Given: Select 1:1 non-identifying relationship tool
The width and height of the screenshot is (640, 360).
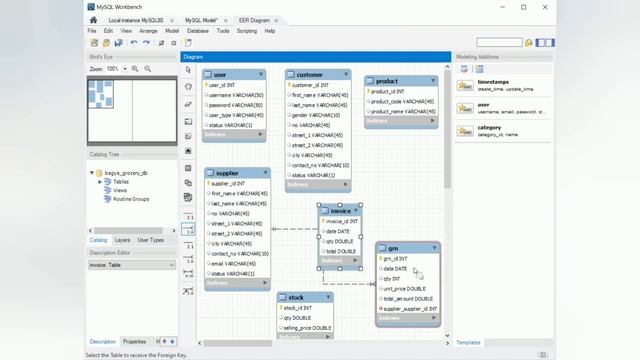Looking at the screenshot, I should [x=189, y=216].
